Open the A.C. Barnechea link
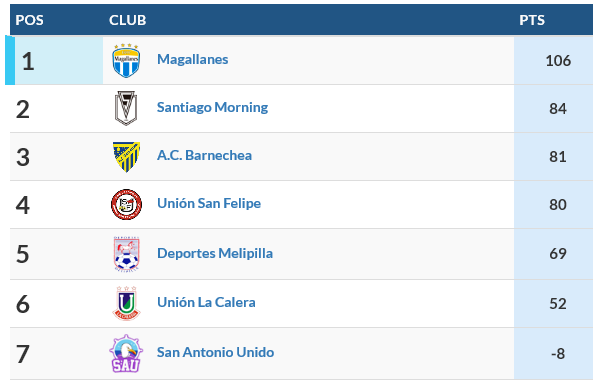The width and height of the screenshot is (593, 383). pos(204,155)
